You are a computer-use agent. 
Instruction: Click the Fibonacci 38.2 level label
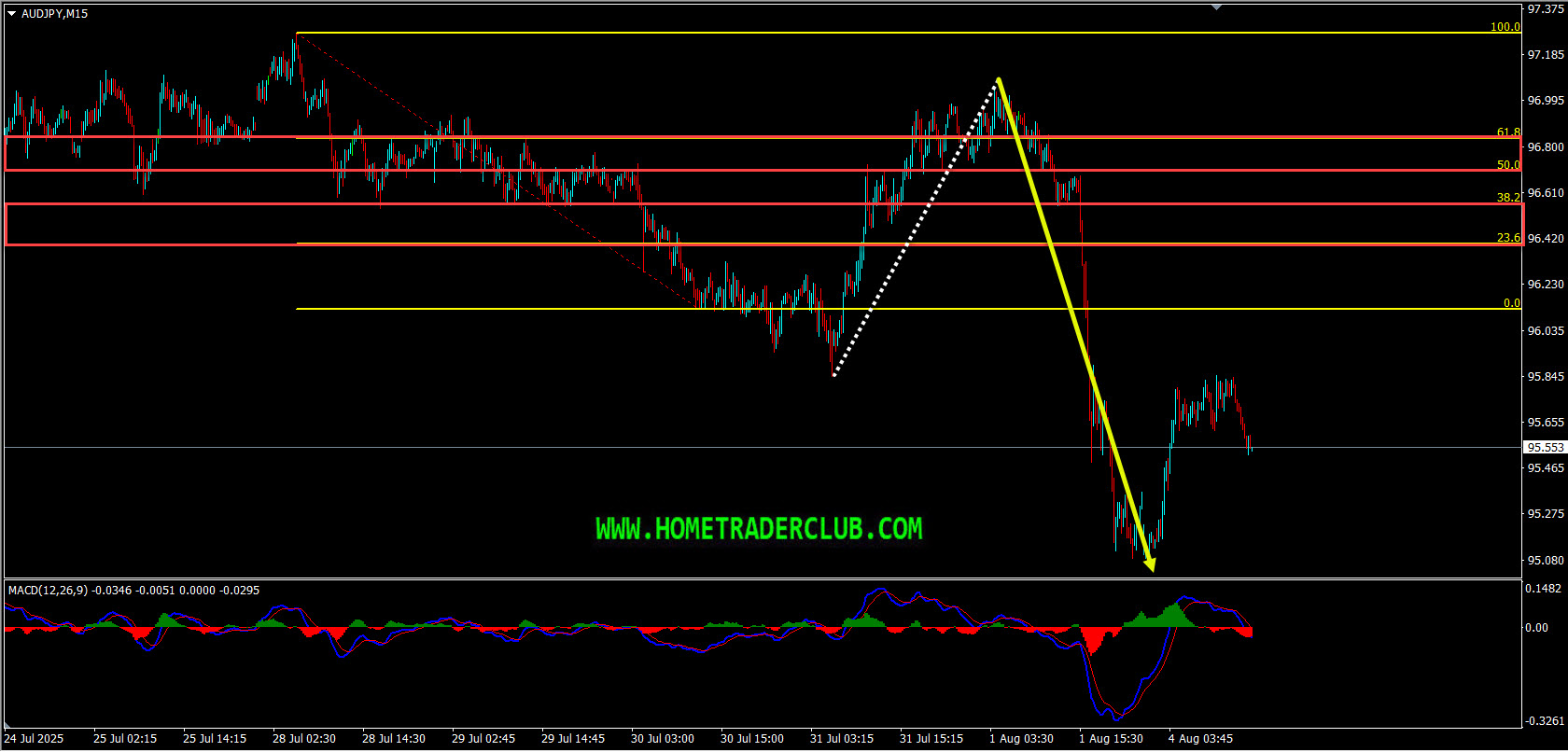pos(1507,198)
